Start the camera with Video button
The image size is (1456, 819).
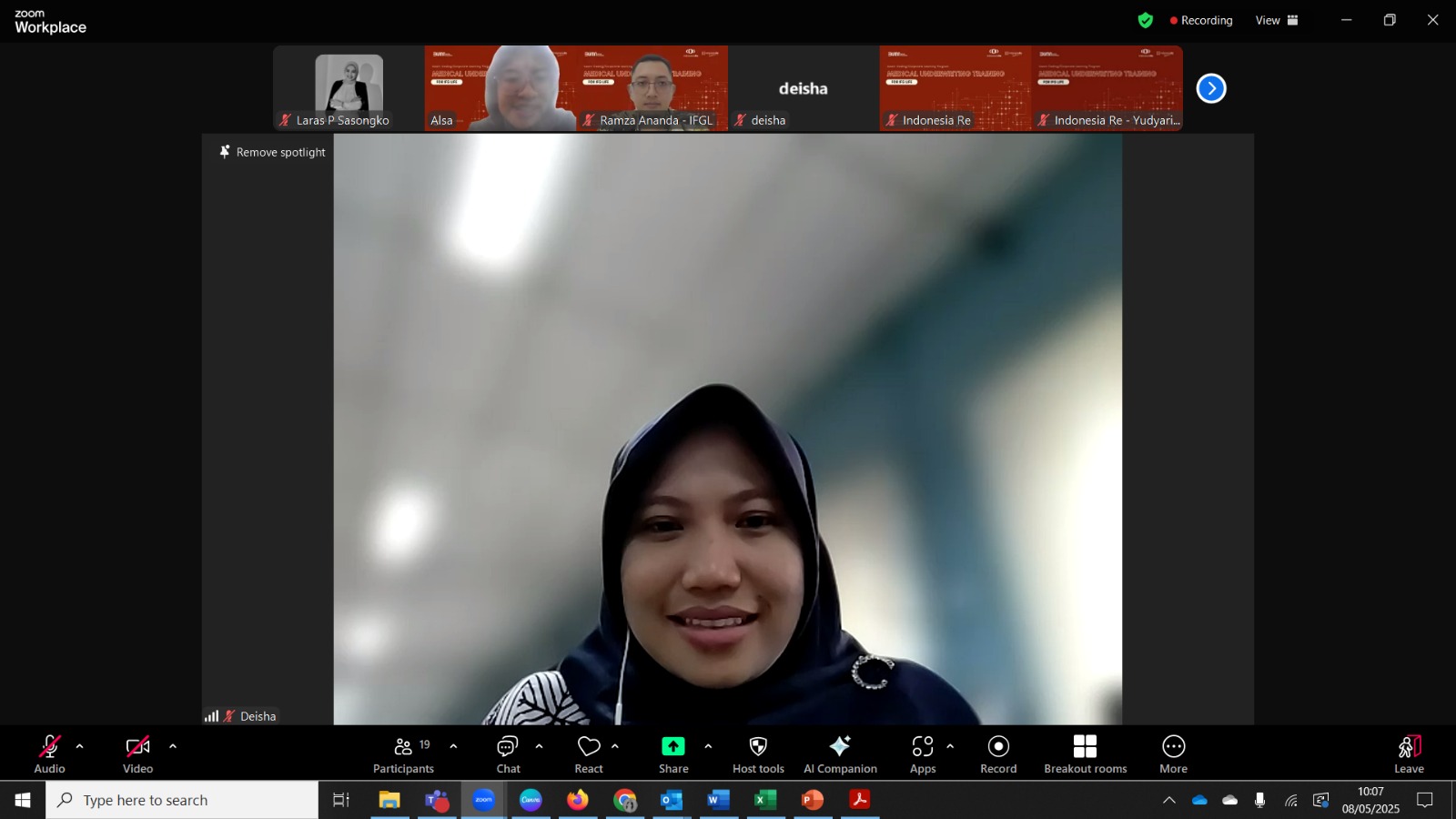click(x=138, y=754)
